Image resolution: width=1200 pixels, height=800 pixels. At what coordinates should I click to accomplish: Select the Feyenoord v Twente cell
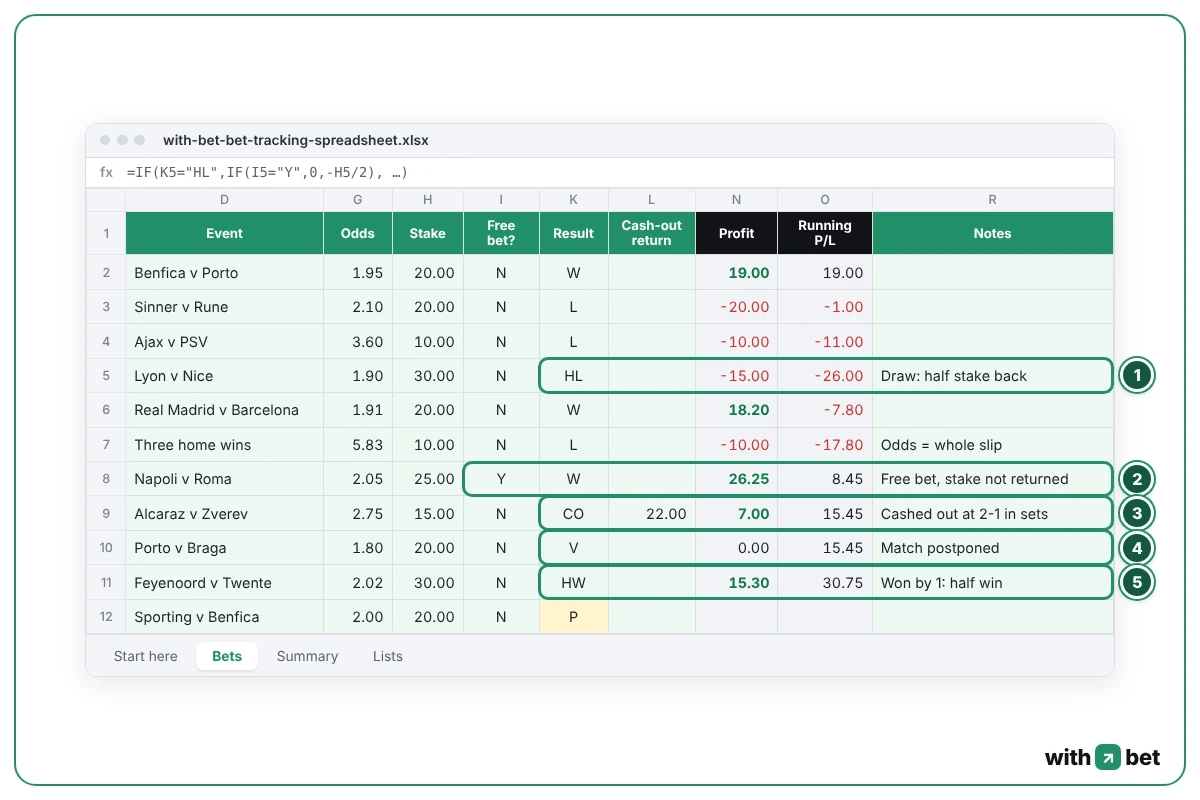pos(224,583)
